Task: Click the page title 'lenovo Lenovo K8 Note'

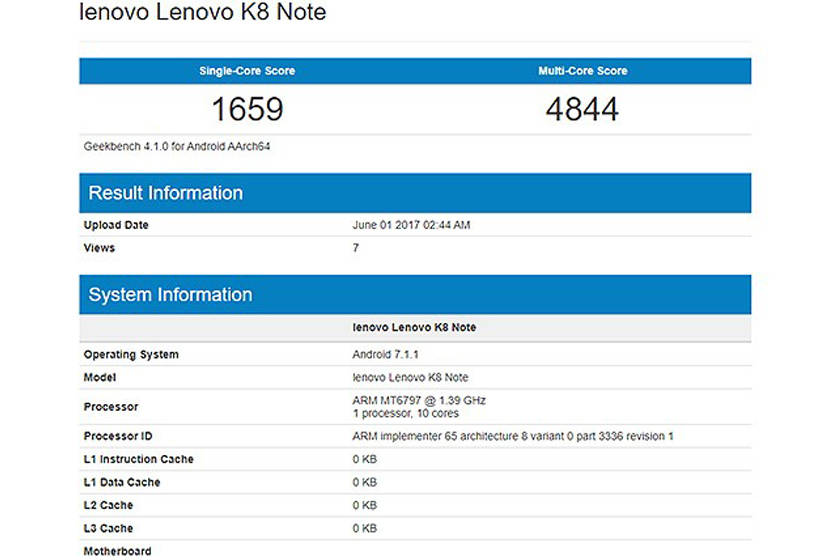Action: tap(202, 12)
